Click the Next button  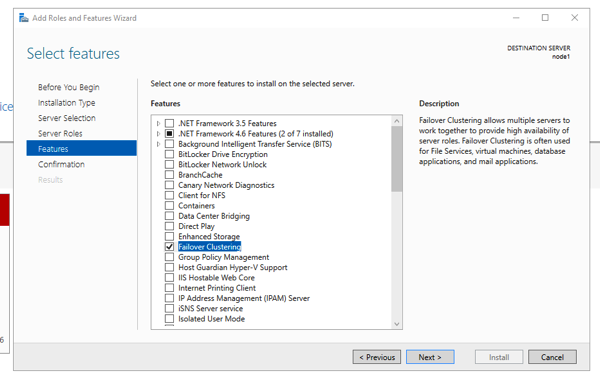point(430,357)
